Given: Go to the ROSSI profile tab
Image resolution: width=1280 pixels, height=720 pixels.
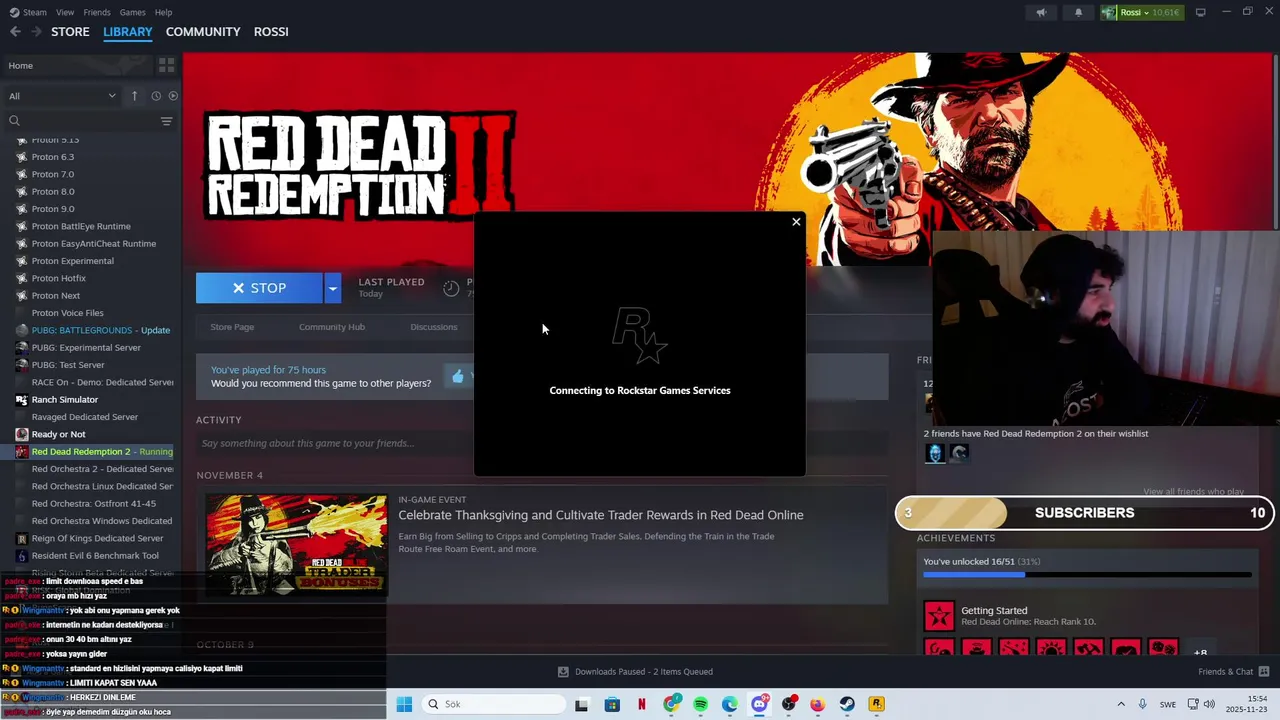Looking at the screenshot, I should [x=271, y=32].
